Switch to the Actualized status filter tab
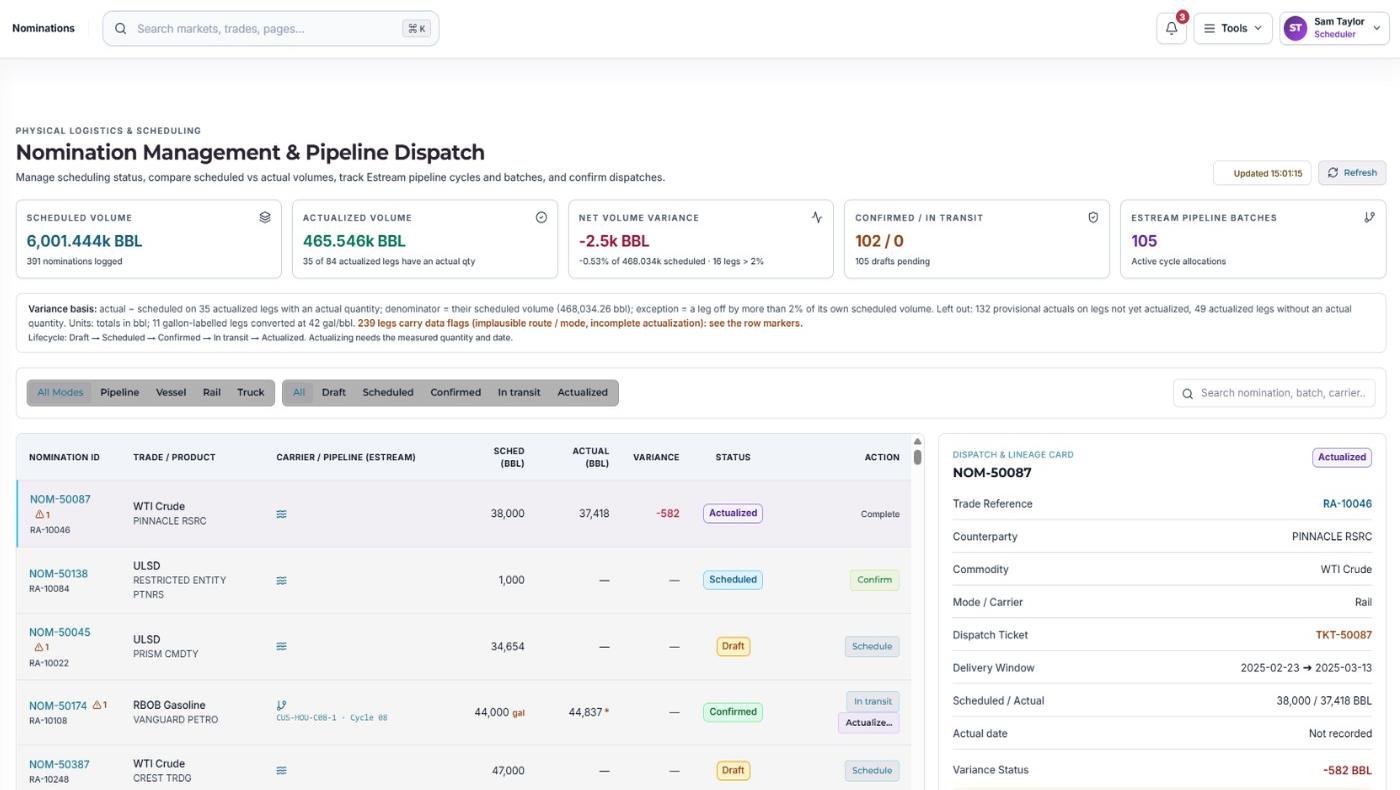The height and width of the screenshot is (790, 1400). (583, 393)
